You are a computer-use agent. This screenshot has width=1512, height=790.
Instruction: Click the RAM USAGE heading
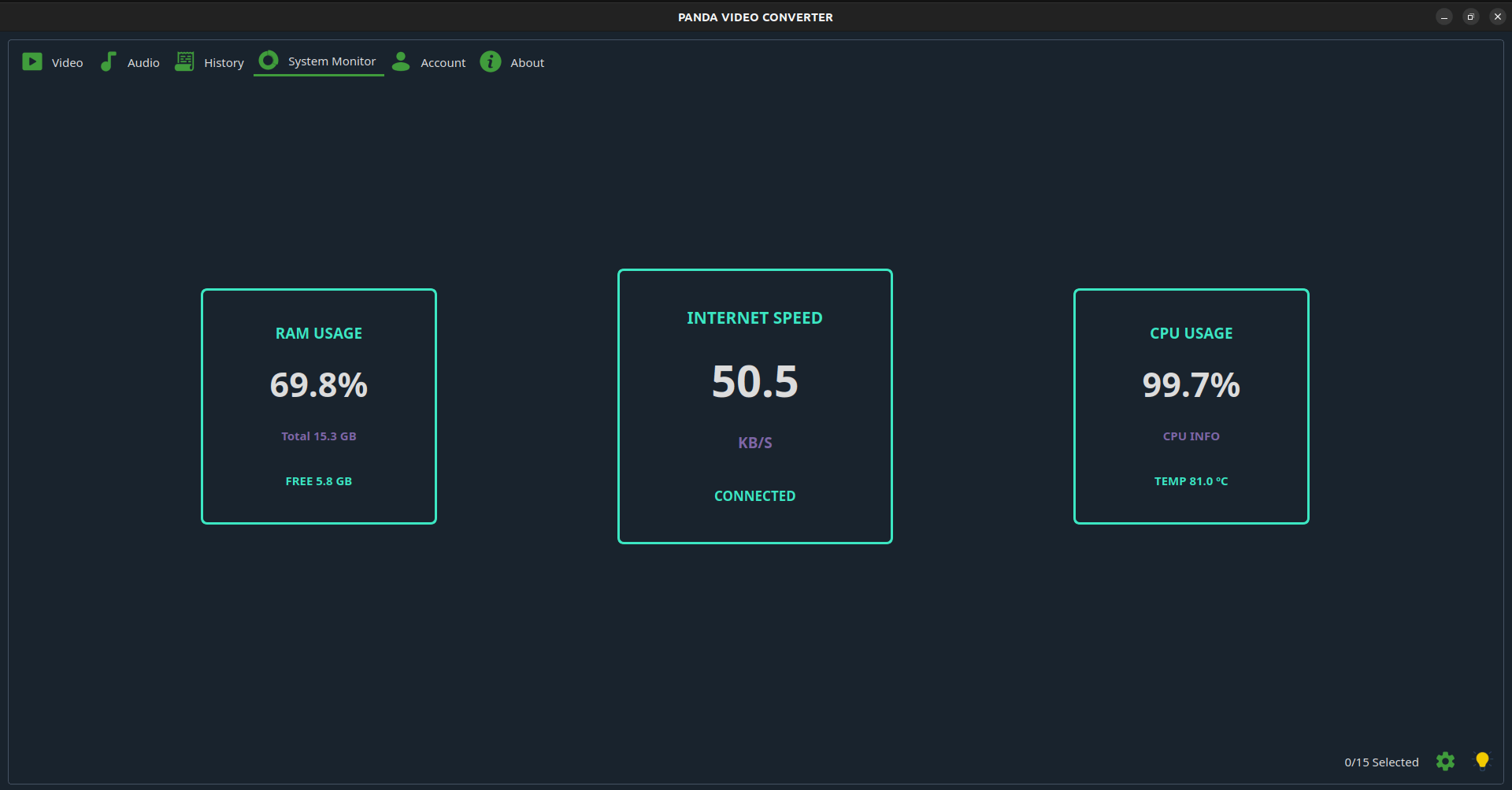coord(319,333)
